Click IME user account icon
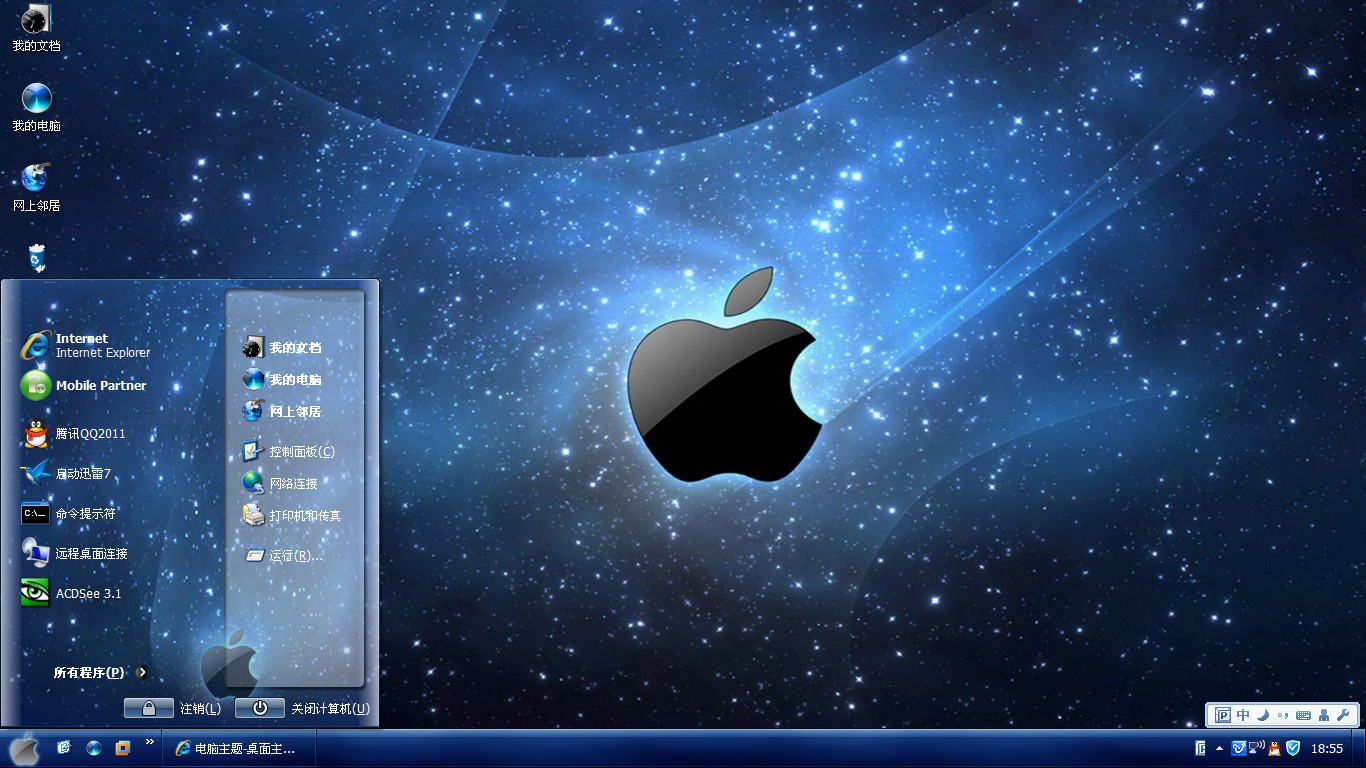Image resolution: width=1366 pixels, height=768 pixels. click(1324, 715)
